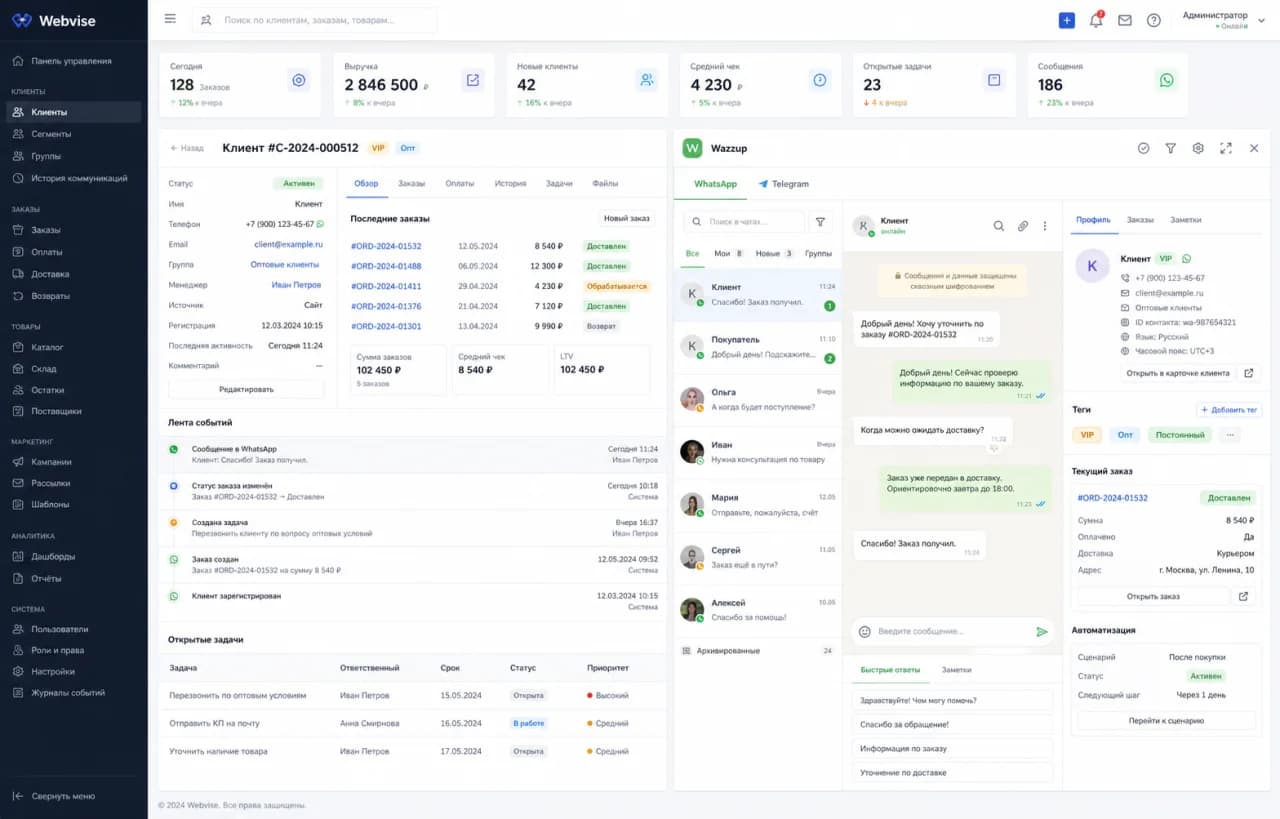The width and height of the screenshot is (1280, 819).
Task: Click the blue plus create button
Action: click(1067, 20)
